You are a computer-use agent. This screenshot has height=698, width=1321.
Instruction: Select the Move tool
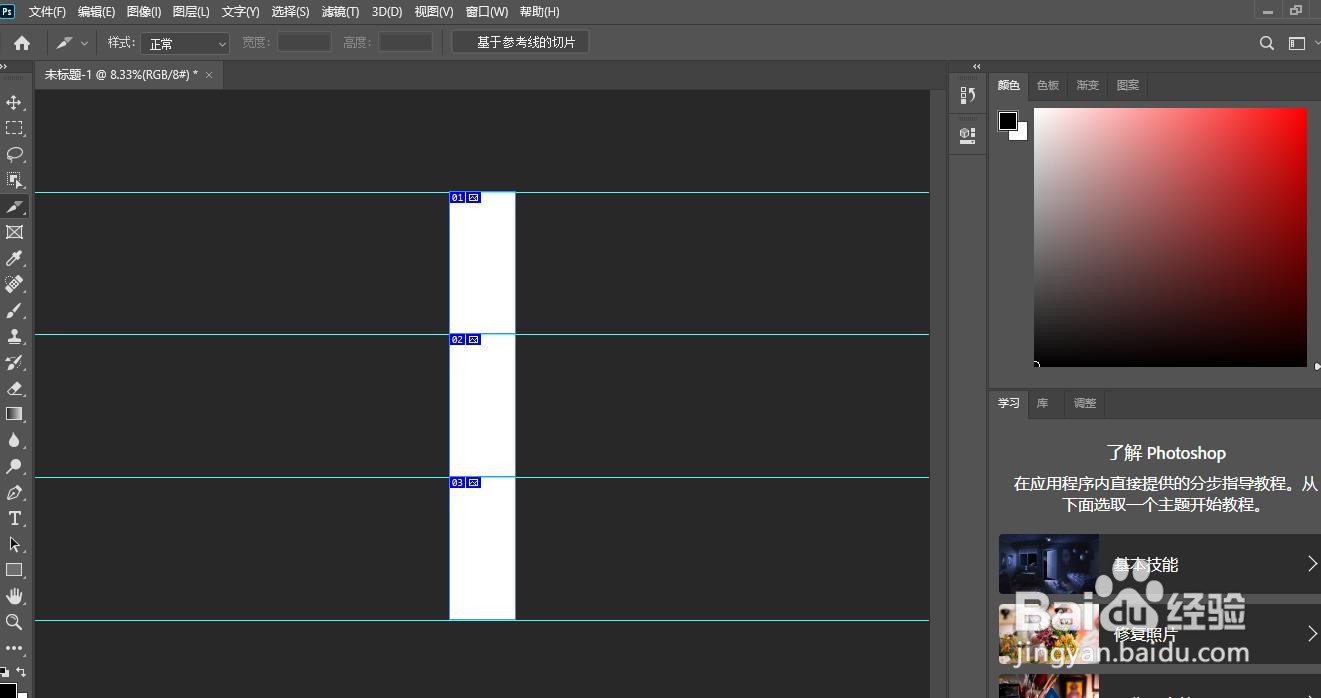click(14, 102)
